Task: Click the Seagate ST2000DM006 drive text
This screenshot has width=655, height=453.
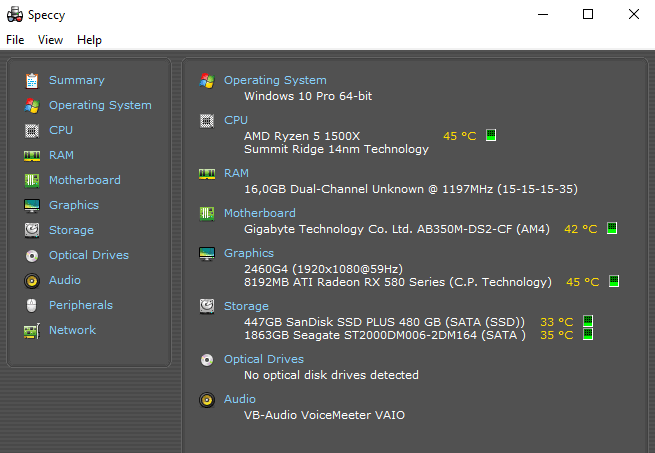Action: click(385, 335)
